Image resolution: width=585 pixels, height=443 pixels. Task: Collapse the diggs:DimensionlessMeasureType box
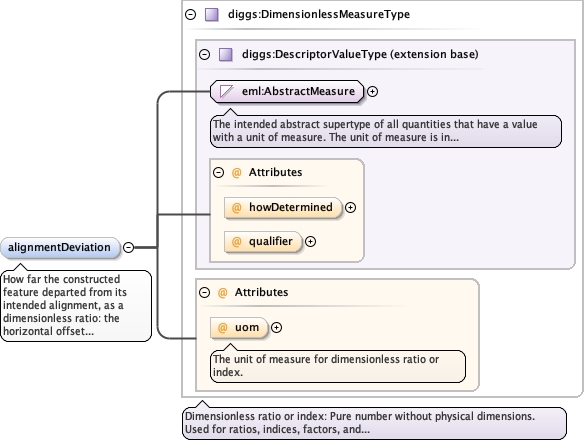191,15
